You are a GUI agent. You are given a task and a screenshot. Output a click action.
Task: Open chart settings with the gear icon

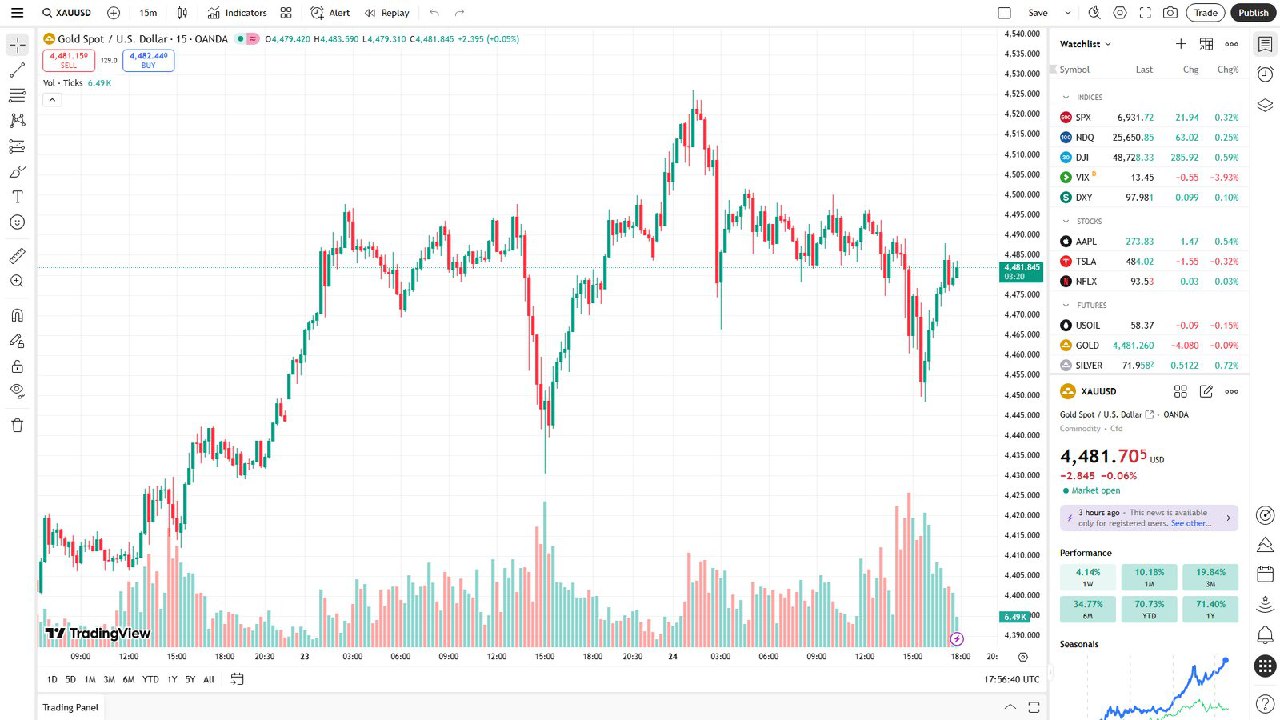[1120, 12]
